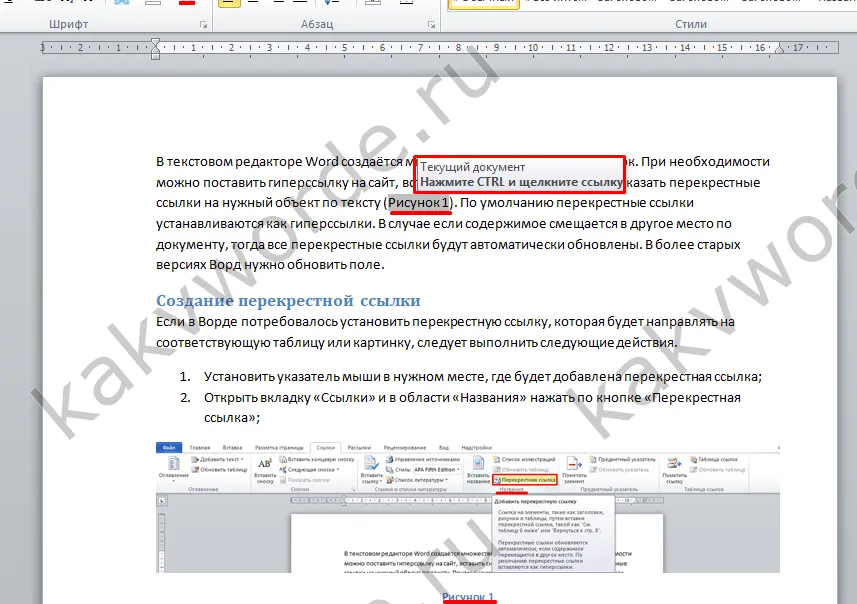Click the Стили group label in the ribbon
The width and height of the screenshot is (857, 604).
coord(691,25)
